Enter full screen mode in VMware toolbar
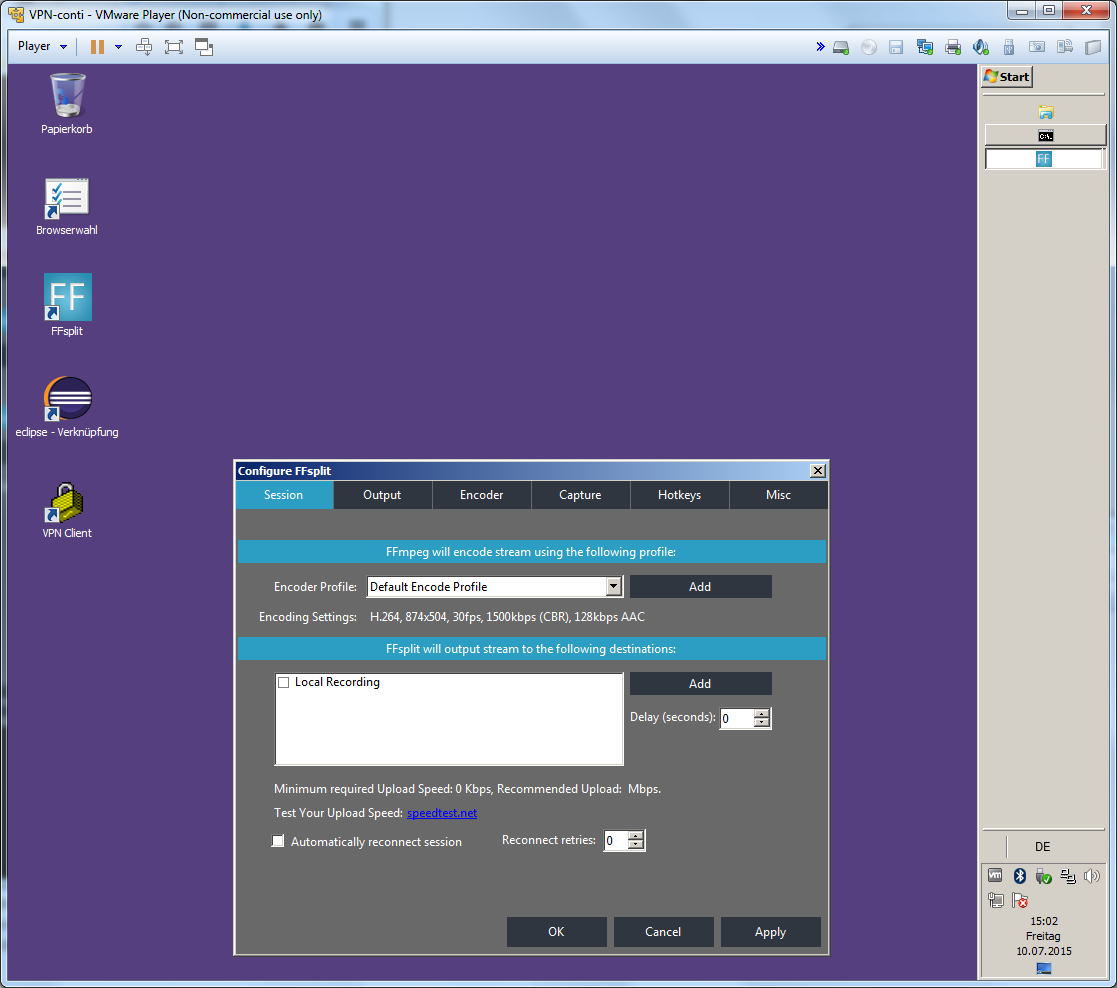The height and width of the screenshot is (988, 1117). [x=174, y=47]
